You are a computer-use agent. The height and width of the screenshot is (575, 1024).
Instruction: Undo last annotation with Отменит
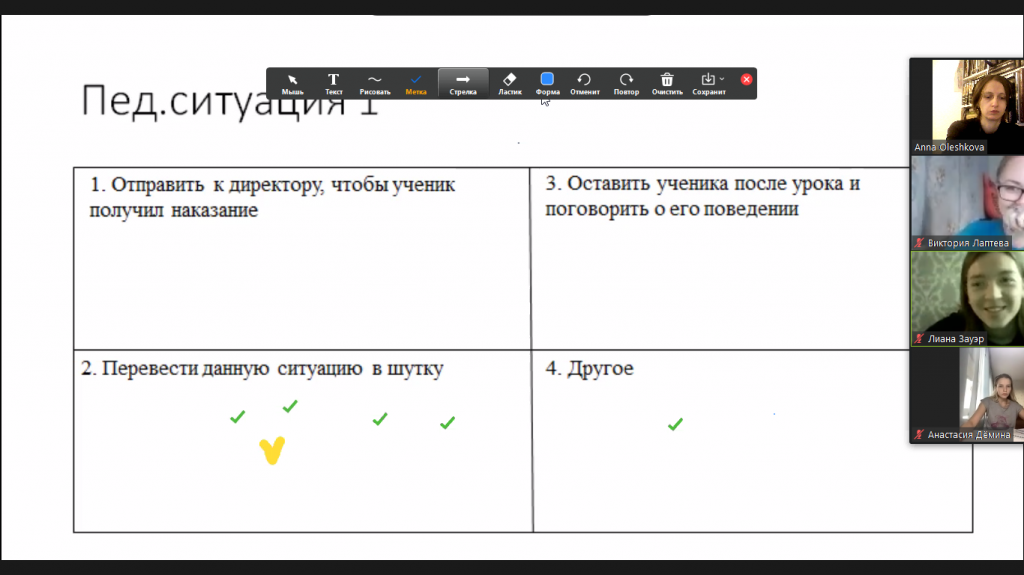click(584, 83)
